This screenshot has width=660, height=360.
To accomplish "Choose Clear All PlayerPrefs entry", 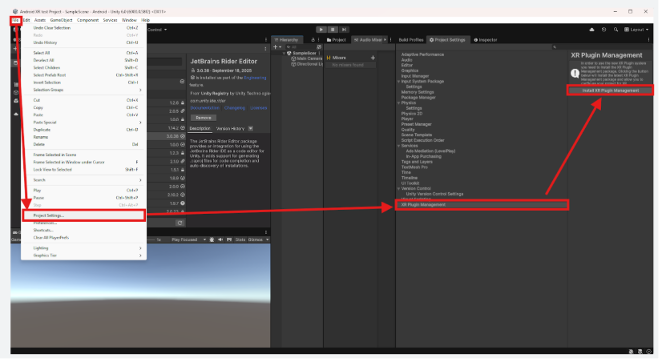I will point(84,237).
